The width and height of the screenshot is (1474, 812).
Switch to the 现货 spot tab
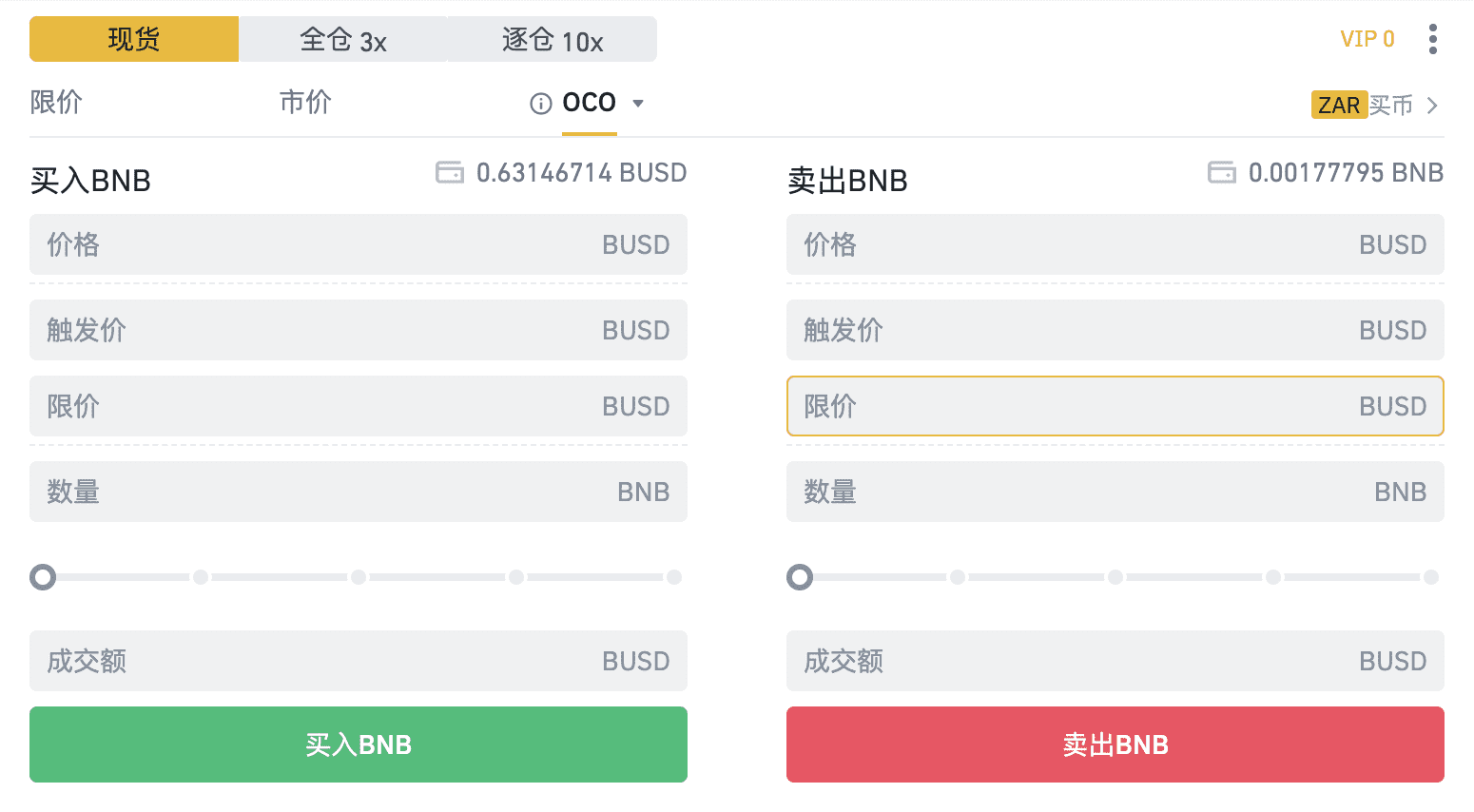tap(134, 39)
